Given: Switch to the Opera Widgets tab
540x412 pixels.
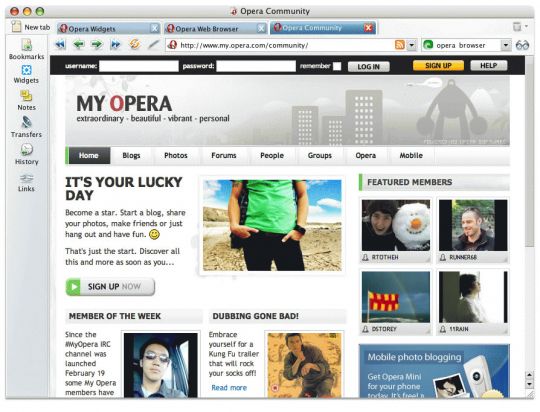Looking at the screenshot, I should click(108, 29).
